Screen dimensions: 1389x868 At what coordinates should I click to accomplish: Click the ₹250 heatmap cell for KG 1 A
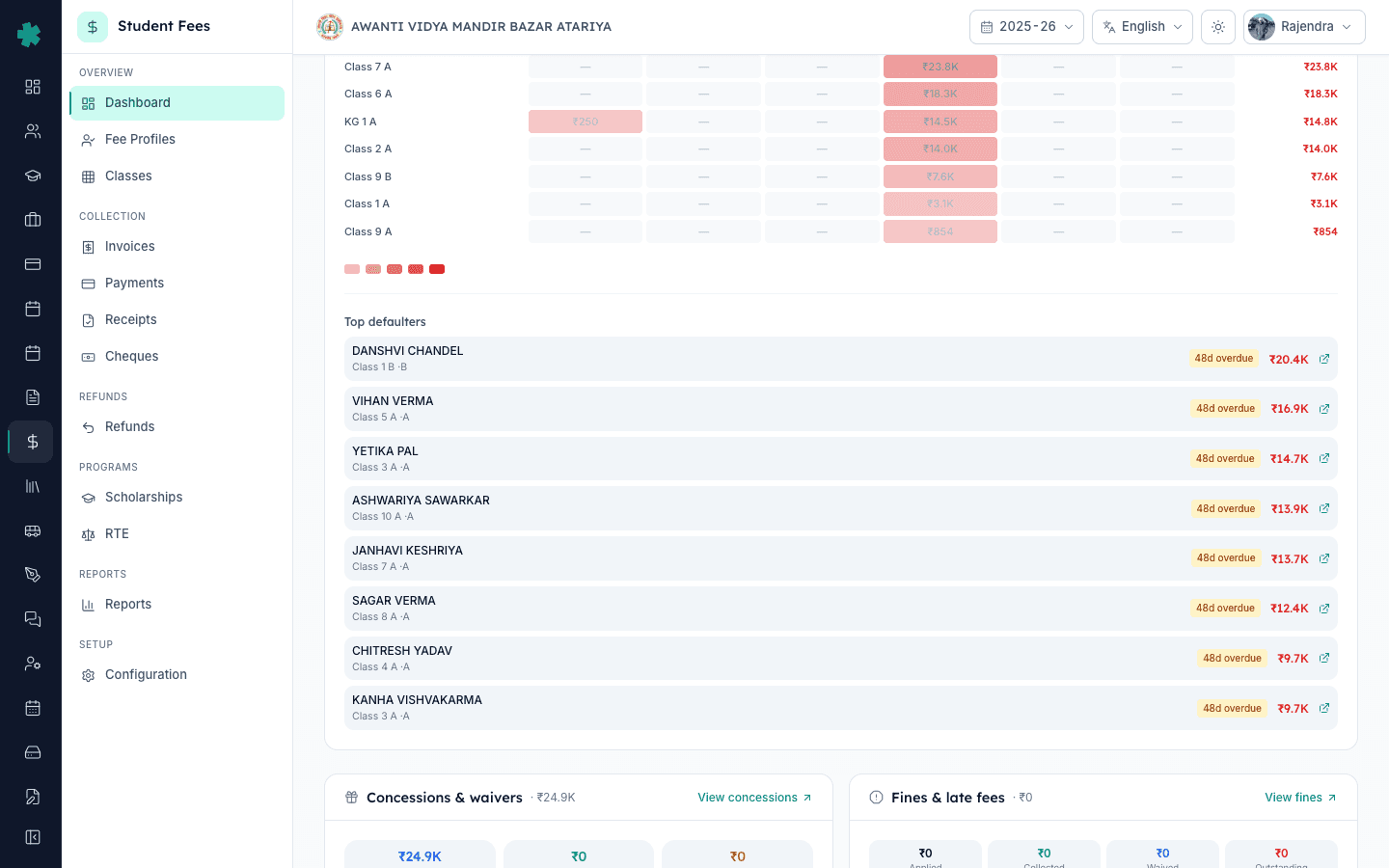(x=586, y=122)
